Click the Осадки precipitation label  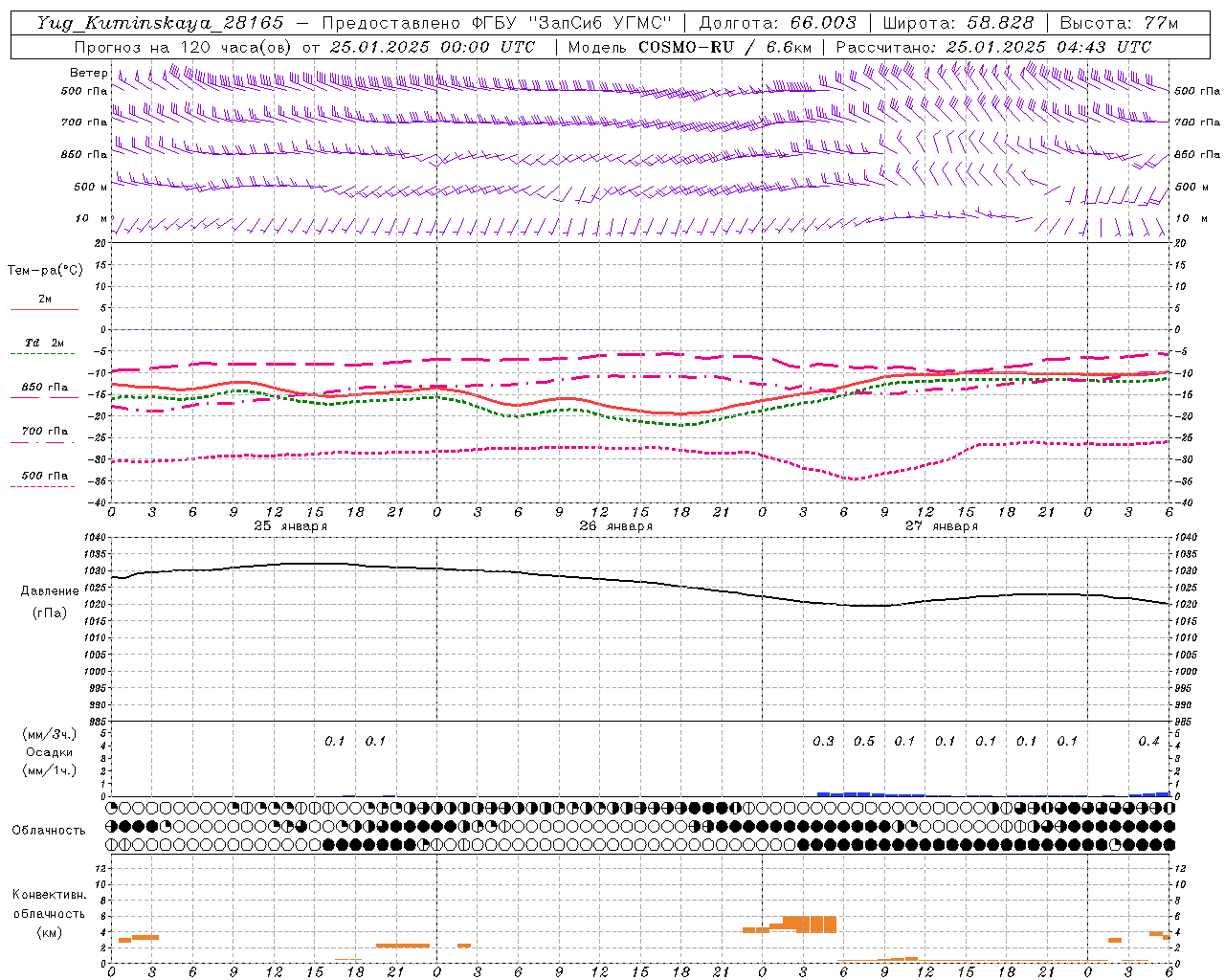click(x=49, y=752)
